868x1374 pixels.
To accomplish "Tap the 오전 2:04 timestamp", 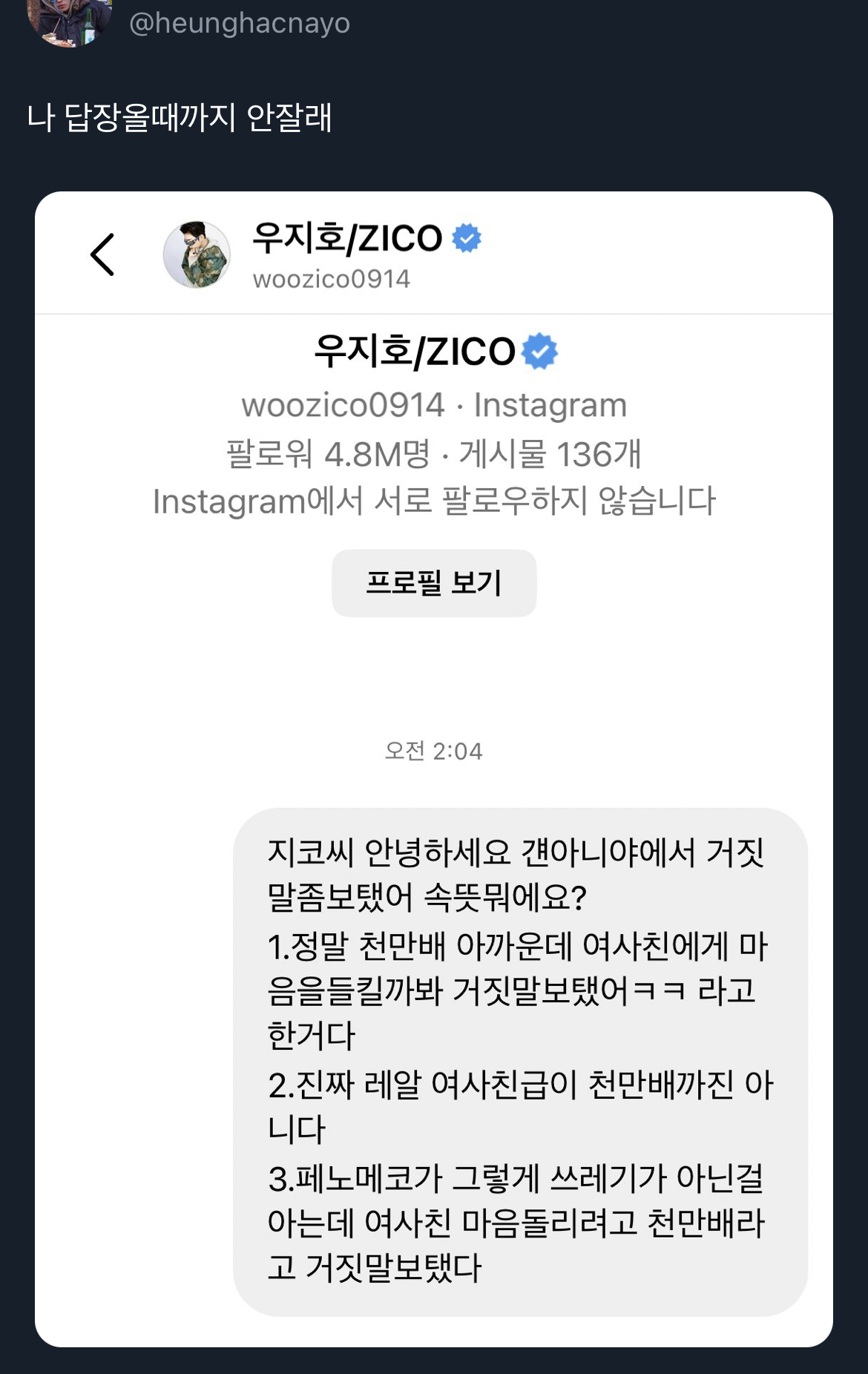I will tap(434, 751).
